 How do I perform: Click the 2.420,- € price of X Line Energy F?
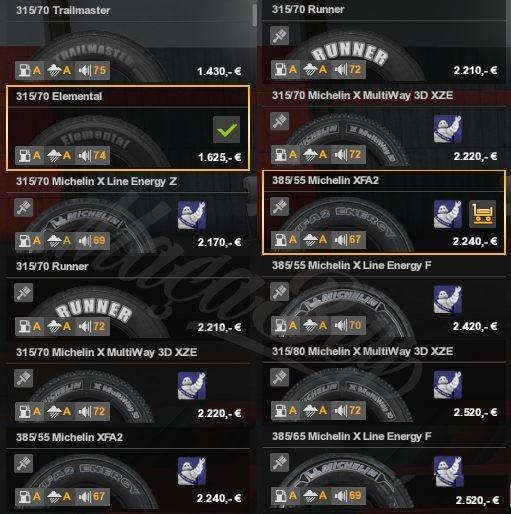475,326
